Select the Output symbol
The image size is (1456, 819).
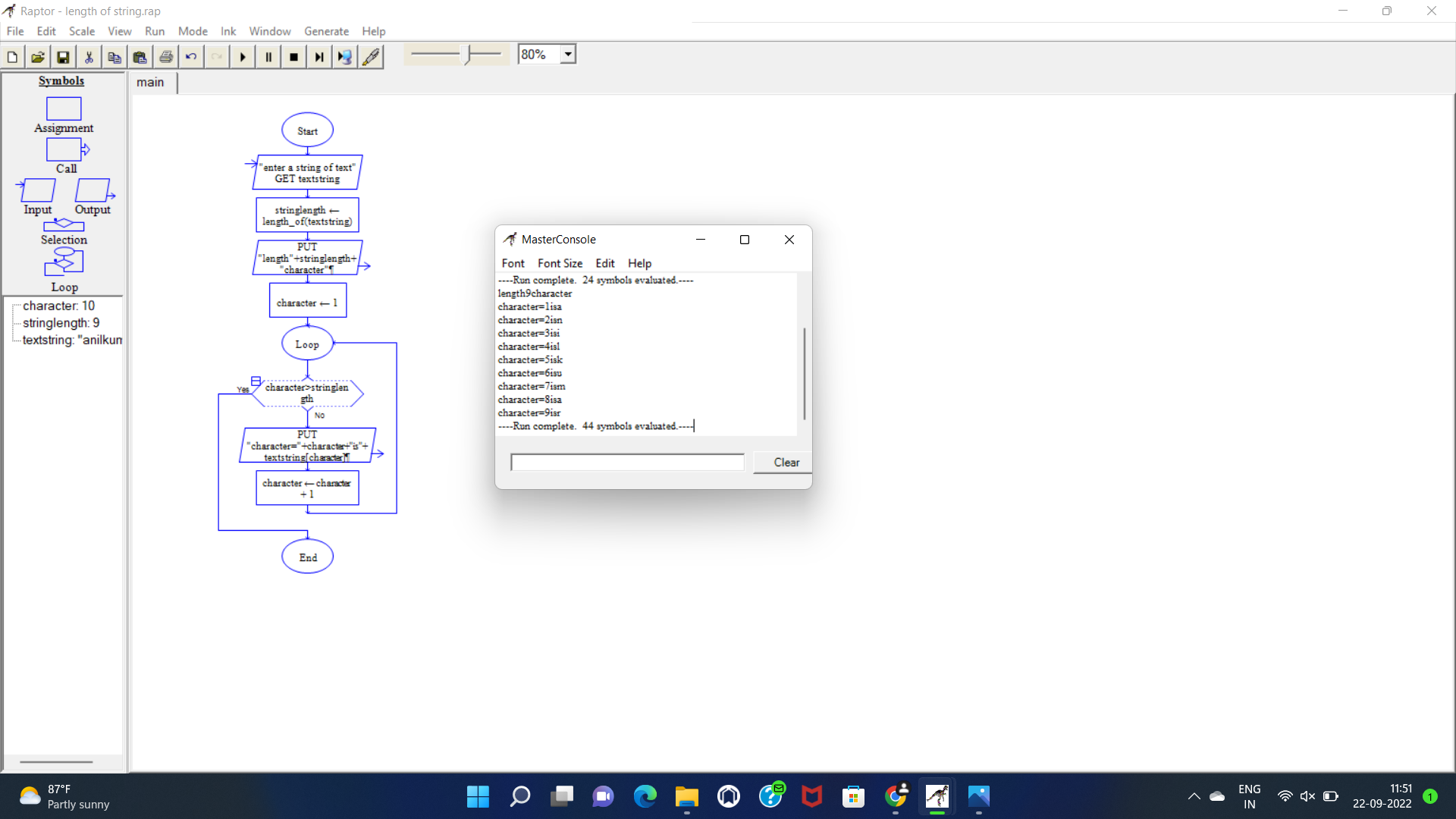tap(93, 191)
